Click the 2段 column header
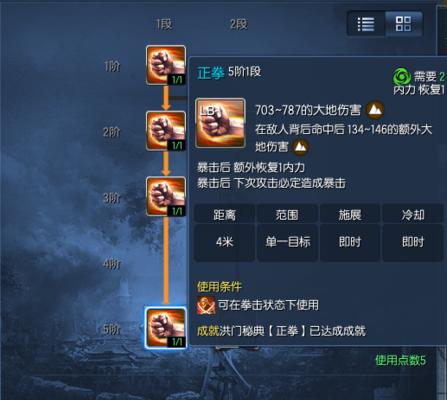This screenshot has height=400, width=447. coord(239,24)
